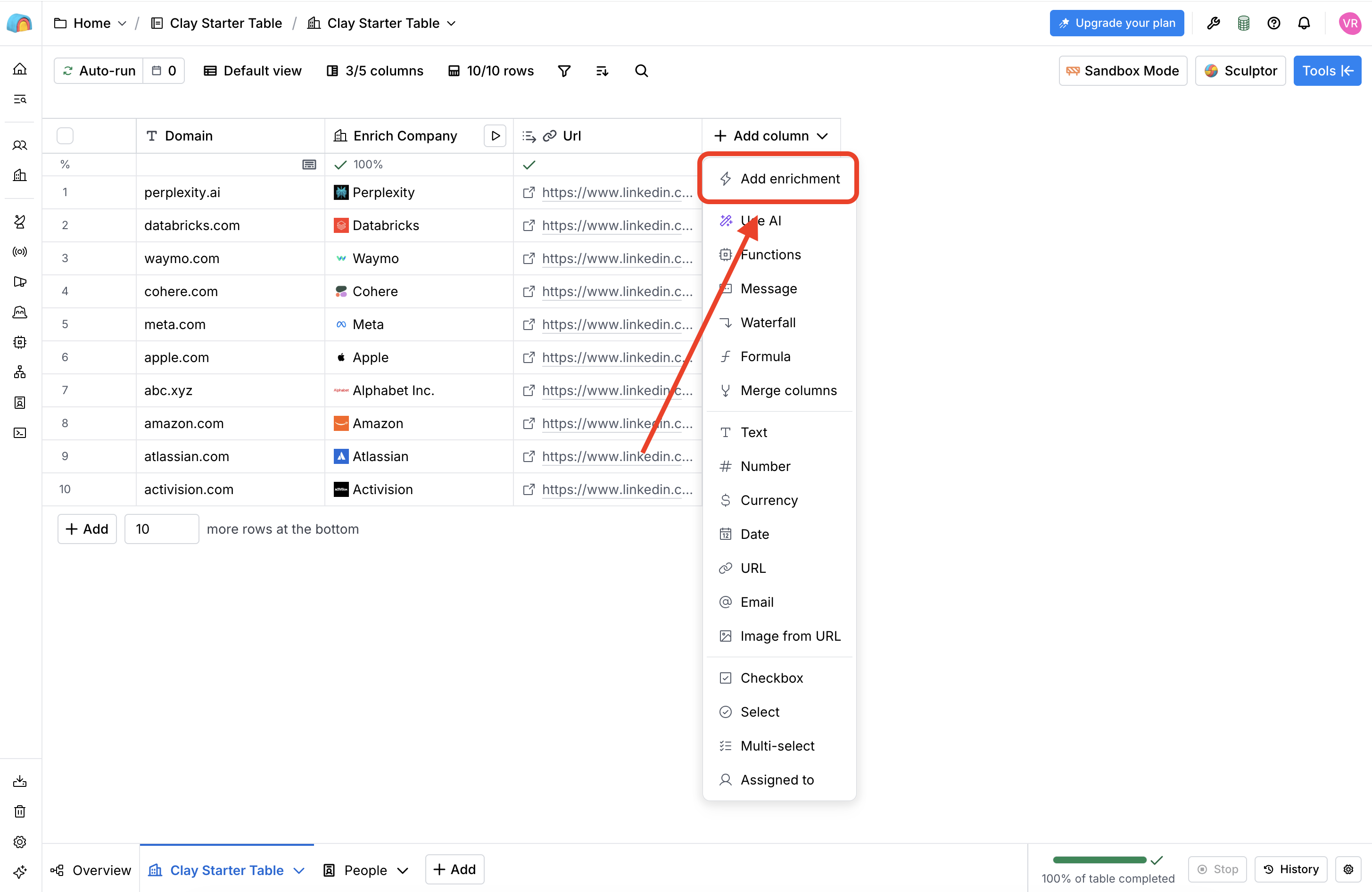Click the Waymo company cell
1372x892 pixels.
[419, 258]
